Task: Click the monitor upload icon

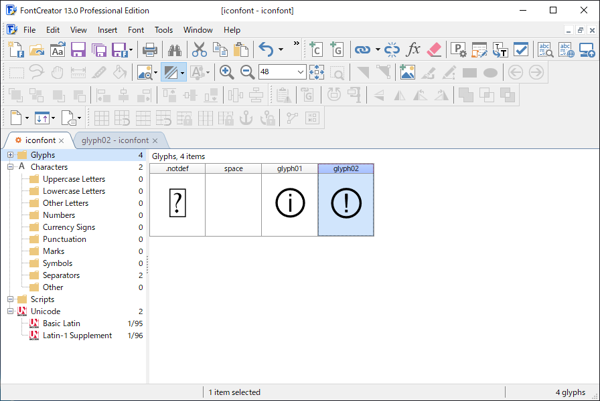Action: 587,50
